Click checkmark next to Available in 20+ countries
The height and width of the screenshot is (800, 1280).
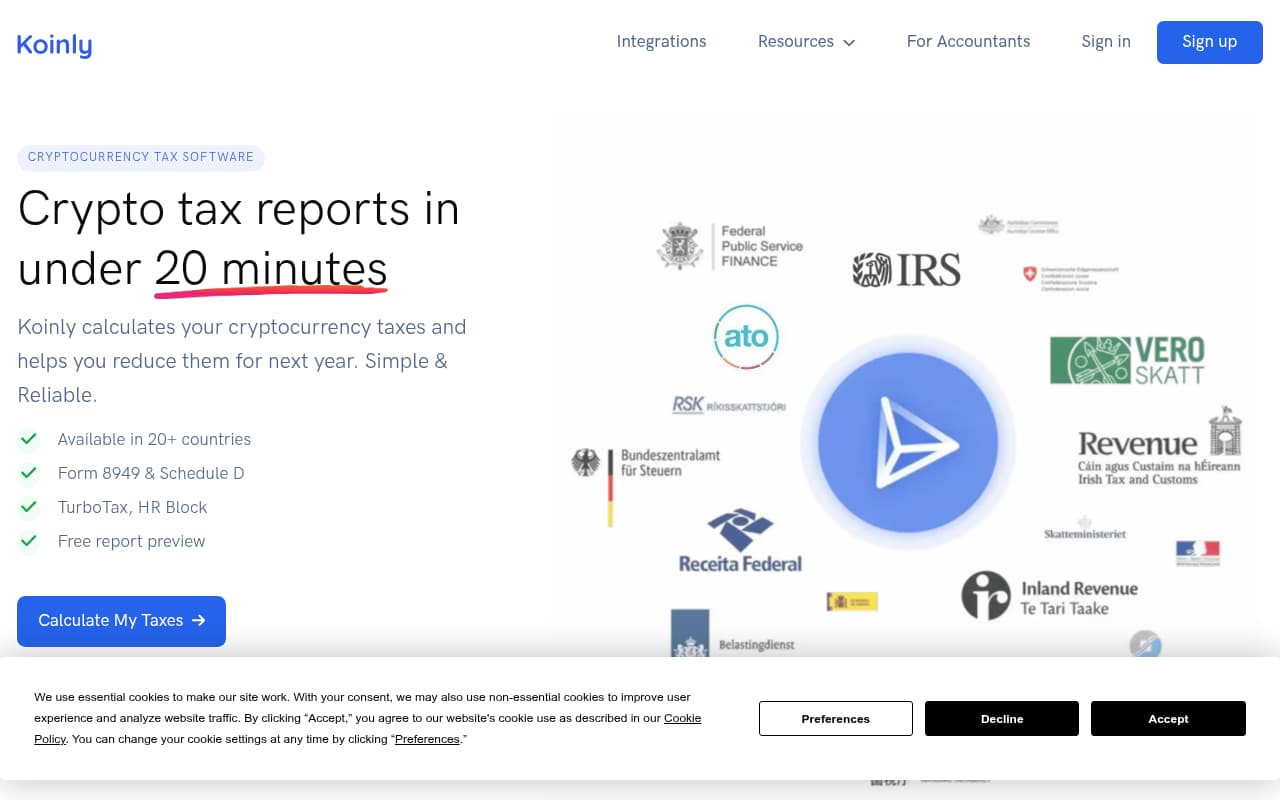[x=28, y=439]
